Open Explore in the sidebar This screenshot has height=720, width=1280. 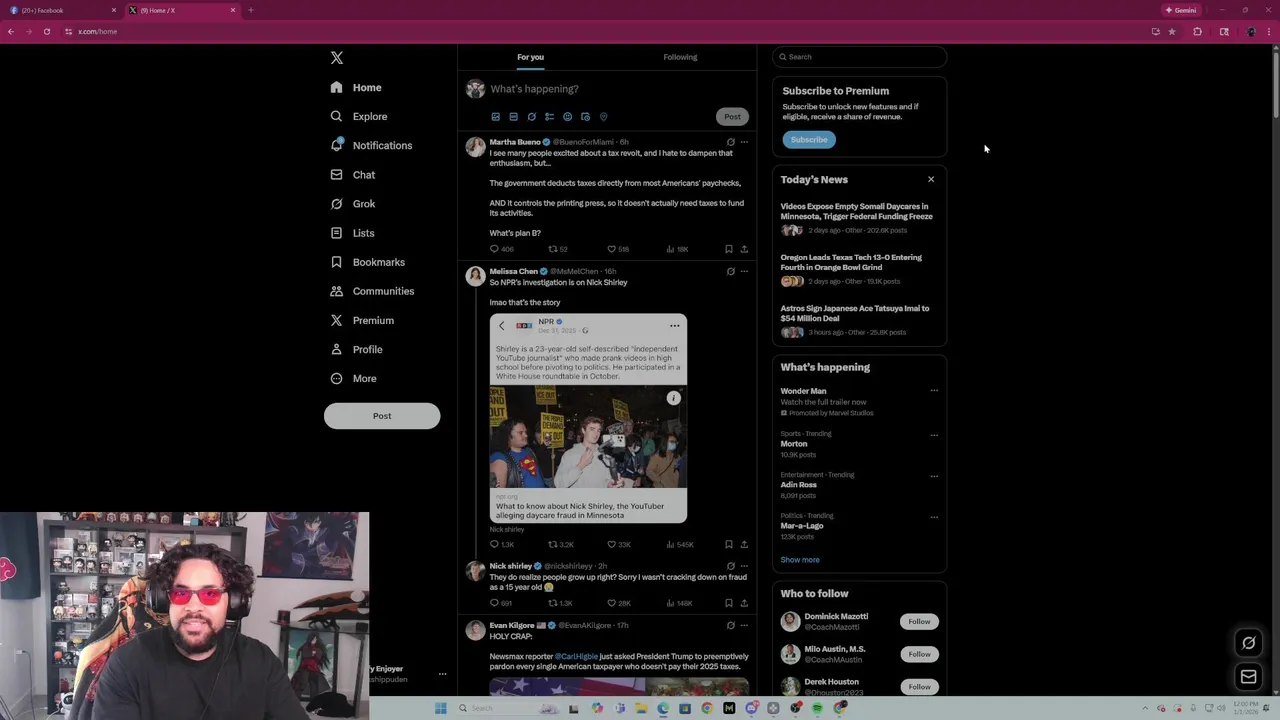pos(359,117)
